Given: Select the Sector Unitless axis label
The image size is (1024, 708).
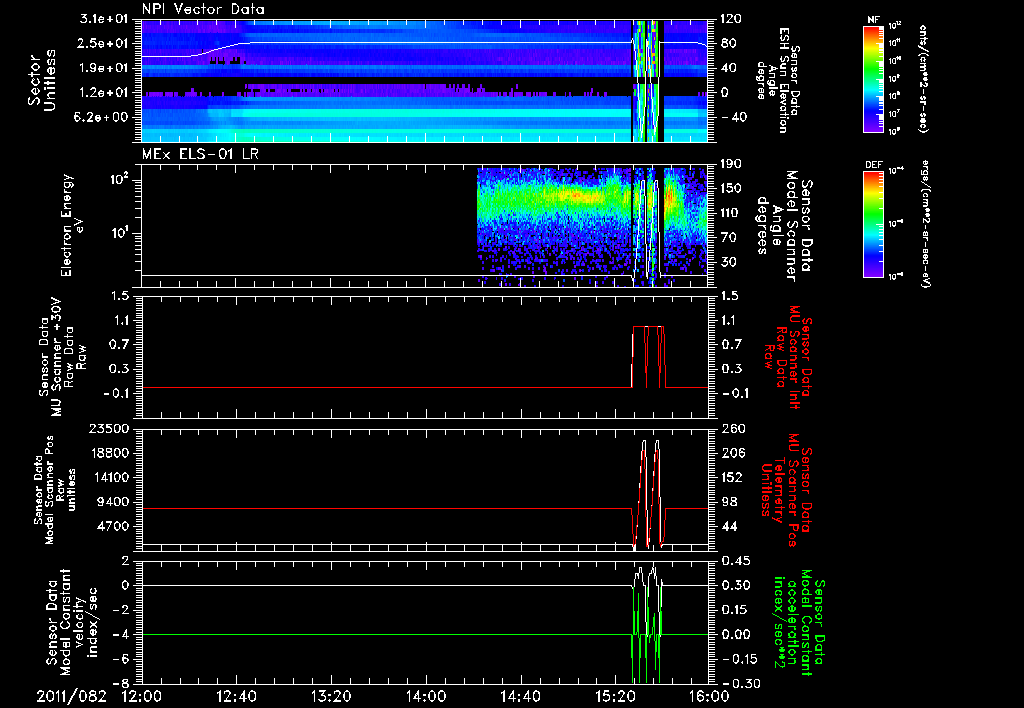Looking at the screenshot, I should pyautogui.click(x=41, y=80).
